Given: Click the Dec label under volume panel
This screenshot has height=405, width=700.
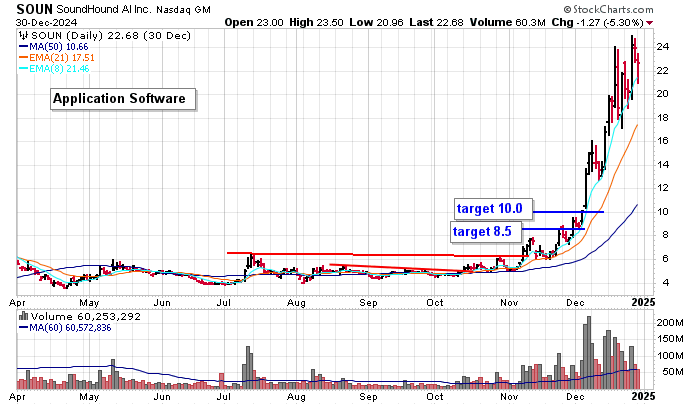Looking at the screenshot, I should (575, 397).
